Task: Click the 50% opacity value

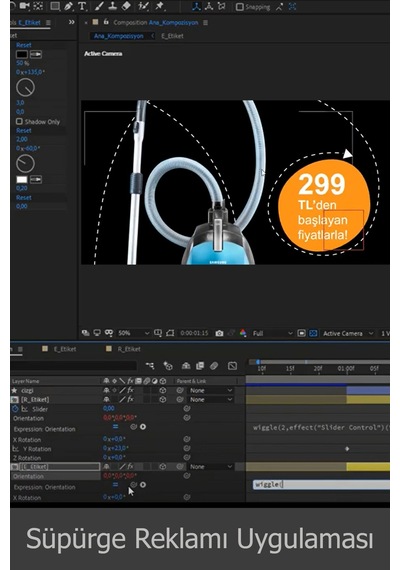Action: click(x=23, y=63)
